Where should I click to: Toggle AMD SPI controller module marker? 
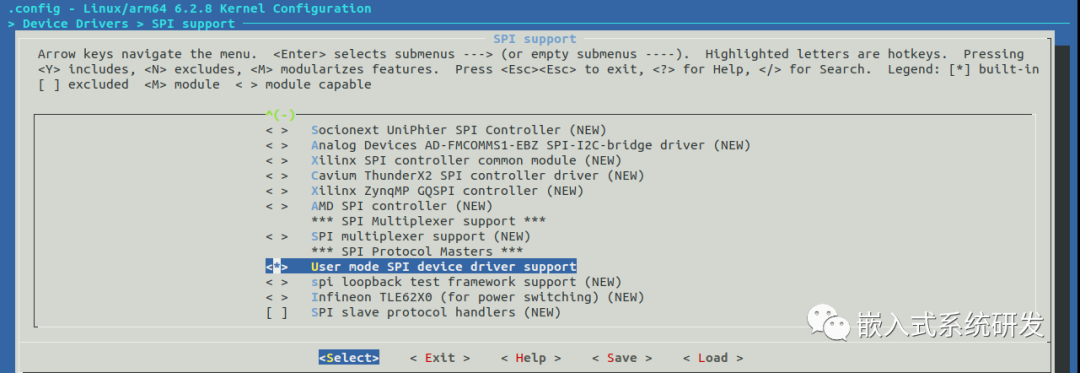pyautogui.click(x=277, y=206)
